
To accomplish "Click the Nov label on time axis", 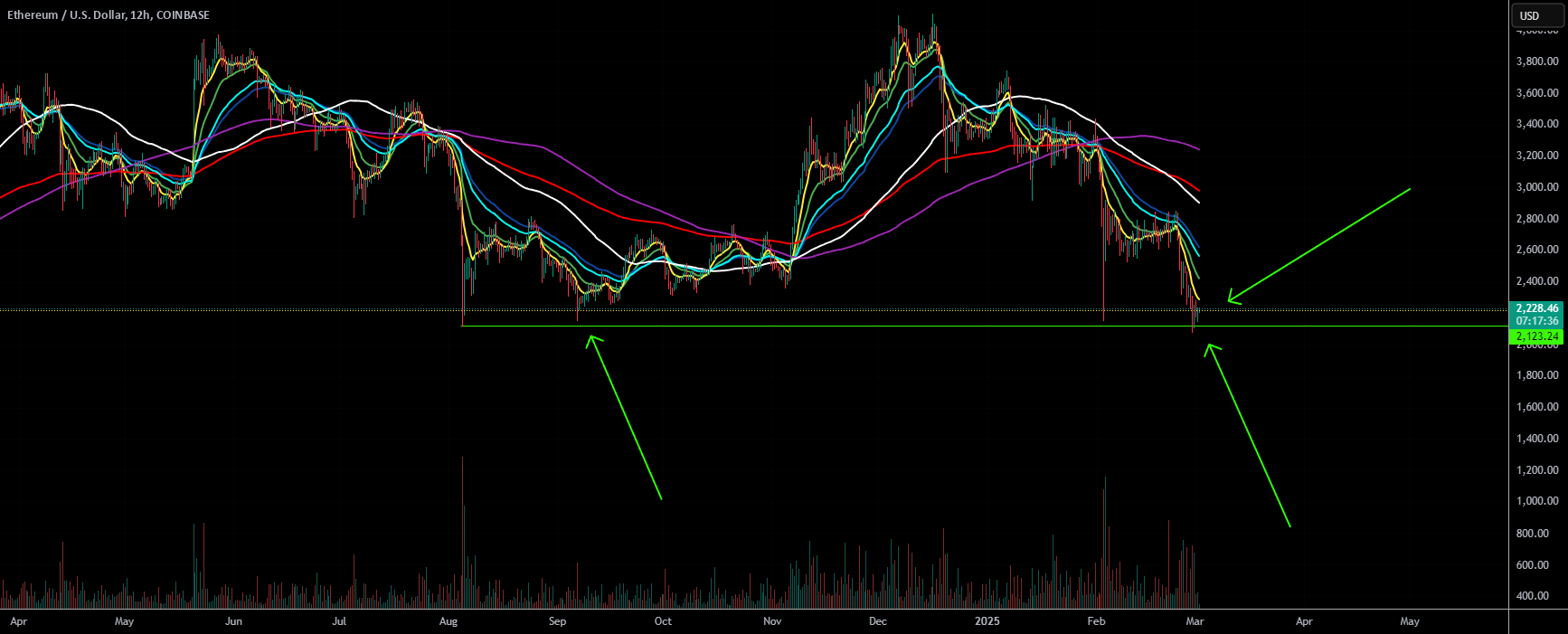I will 772,621.
